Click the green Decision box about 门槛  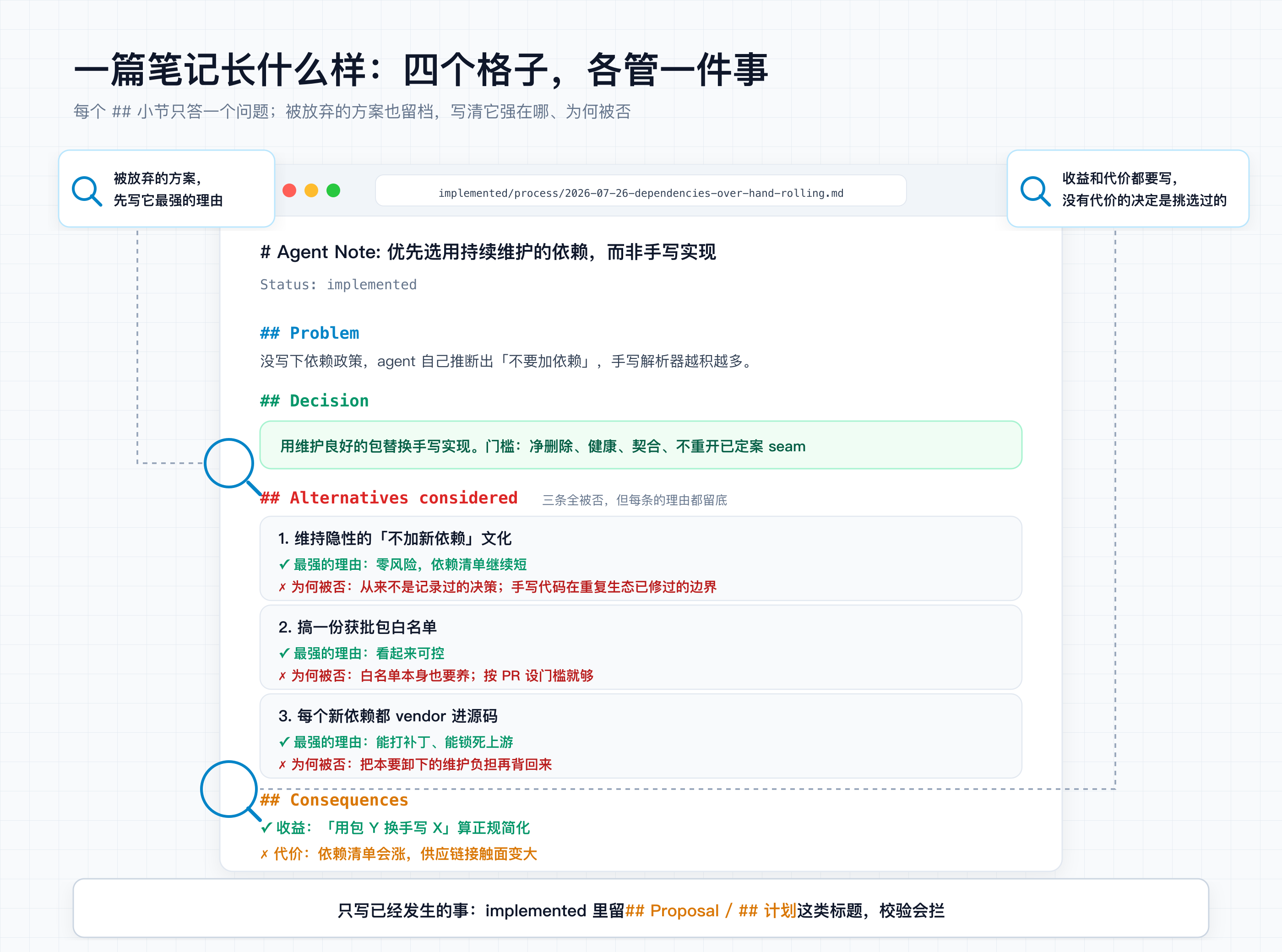pyautogui.click(x=641, y=445)
